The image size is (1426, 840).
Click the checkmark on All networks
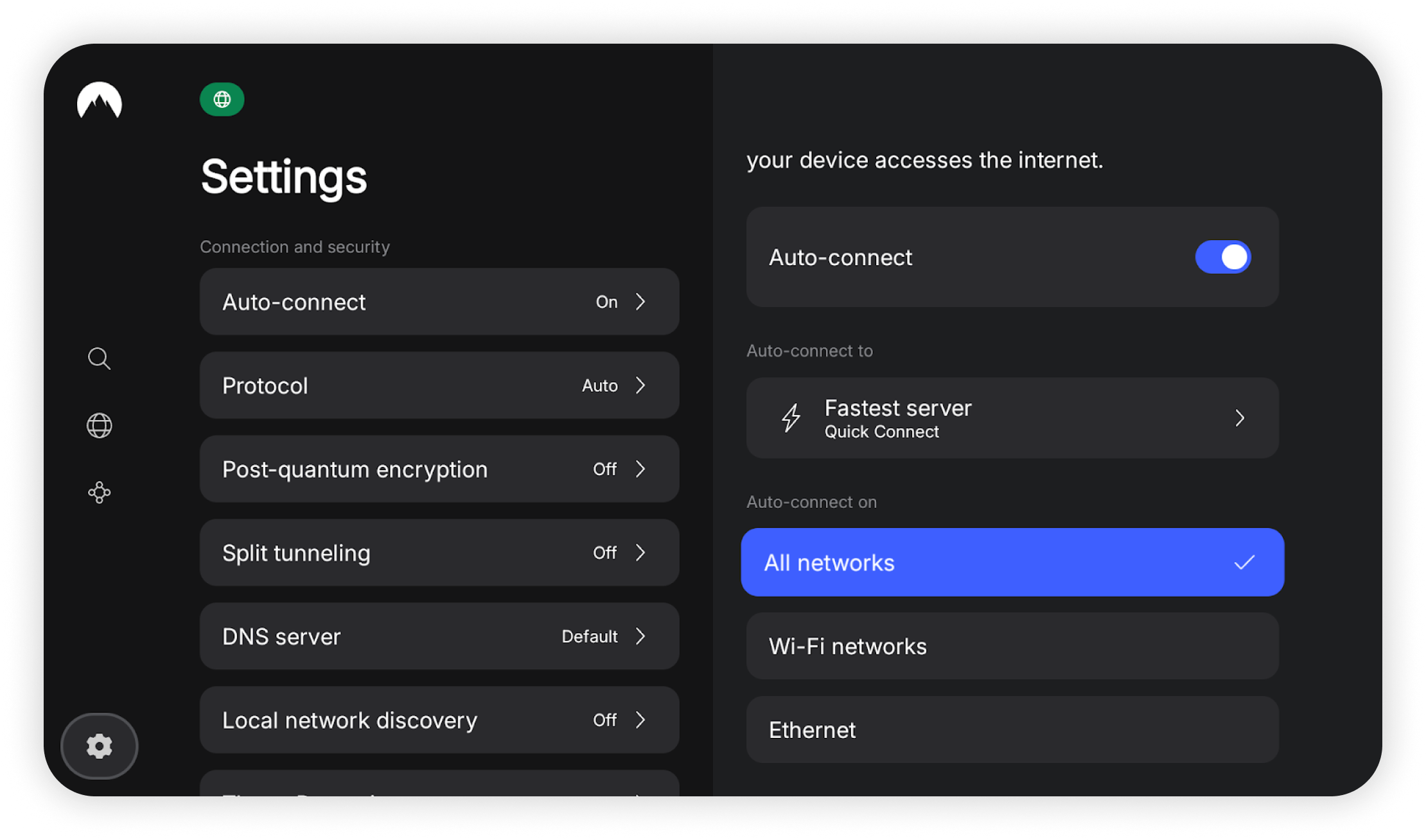click(1244, 563)
